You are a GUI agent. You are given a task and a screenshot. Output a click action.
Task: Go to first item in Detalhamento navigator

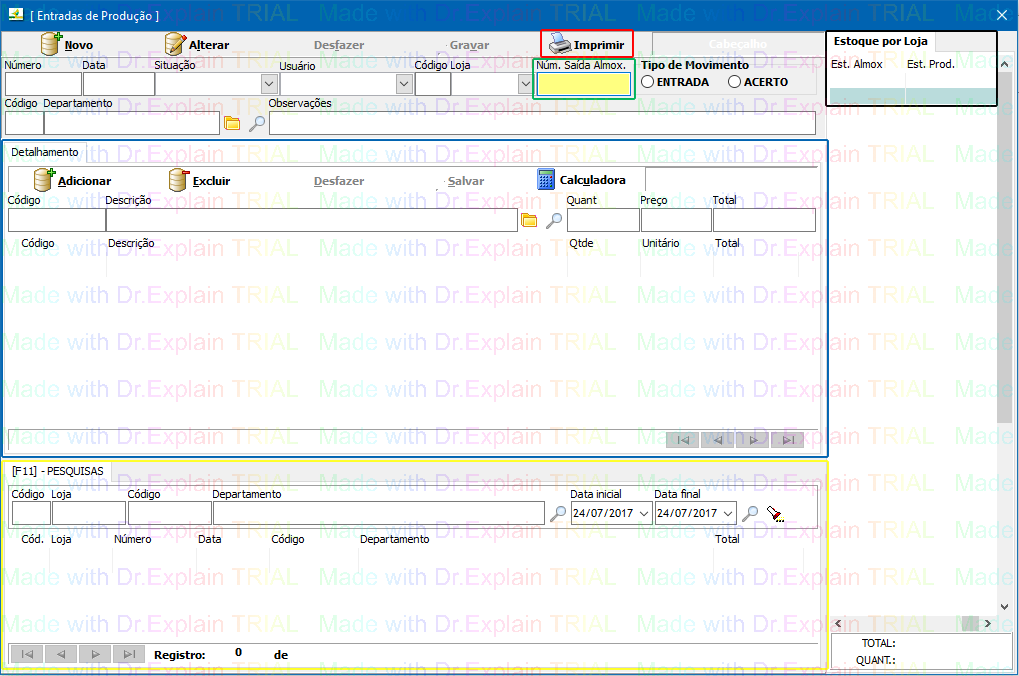pos(683,440)
